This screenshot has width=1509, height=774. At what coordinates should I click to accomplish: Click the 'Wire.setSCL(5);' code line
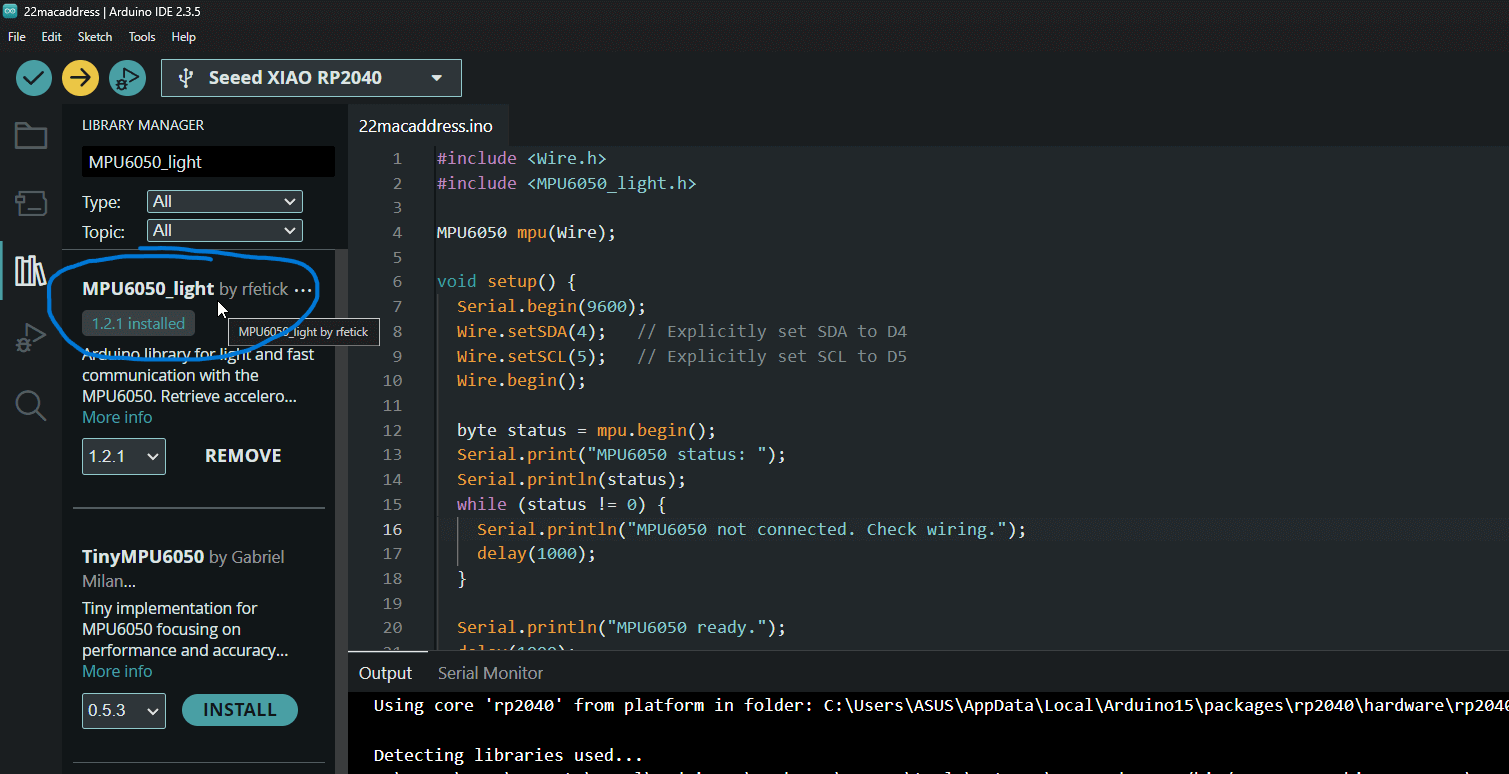[531, 356]
